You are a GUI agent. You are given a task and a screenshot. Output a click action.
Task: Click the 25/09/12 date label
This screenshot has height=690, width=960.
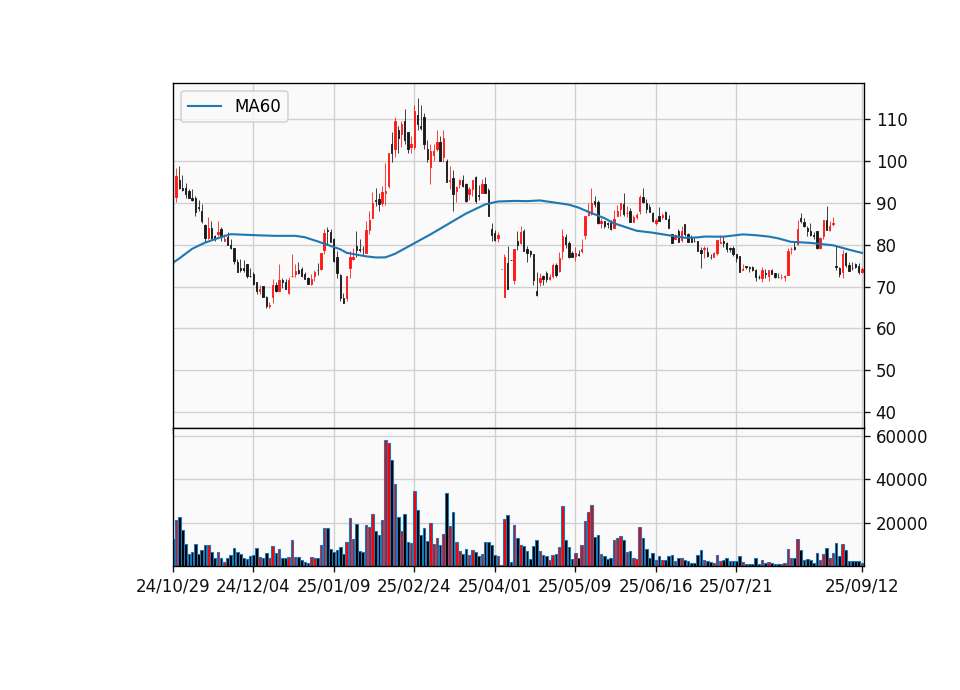[862, 586]
